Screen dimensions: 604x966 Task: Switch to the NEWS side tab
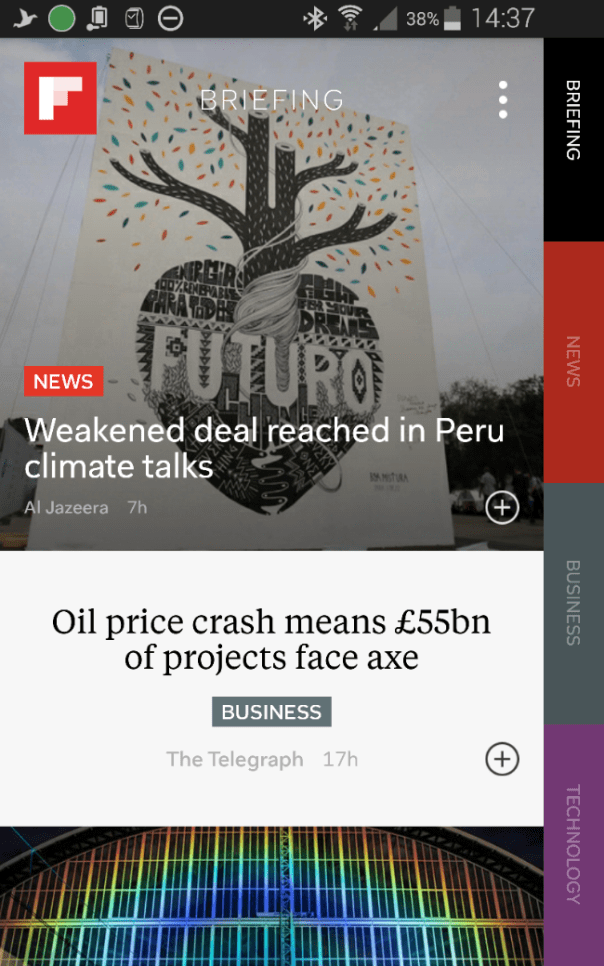pyautogui.click(x=573, y=362)
